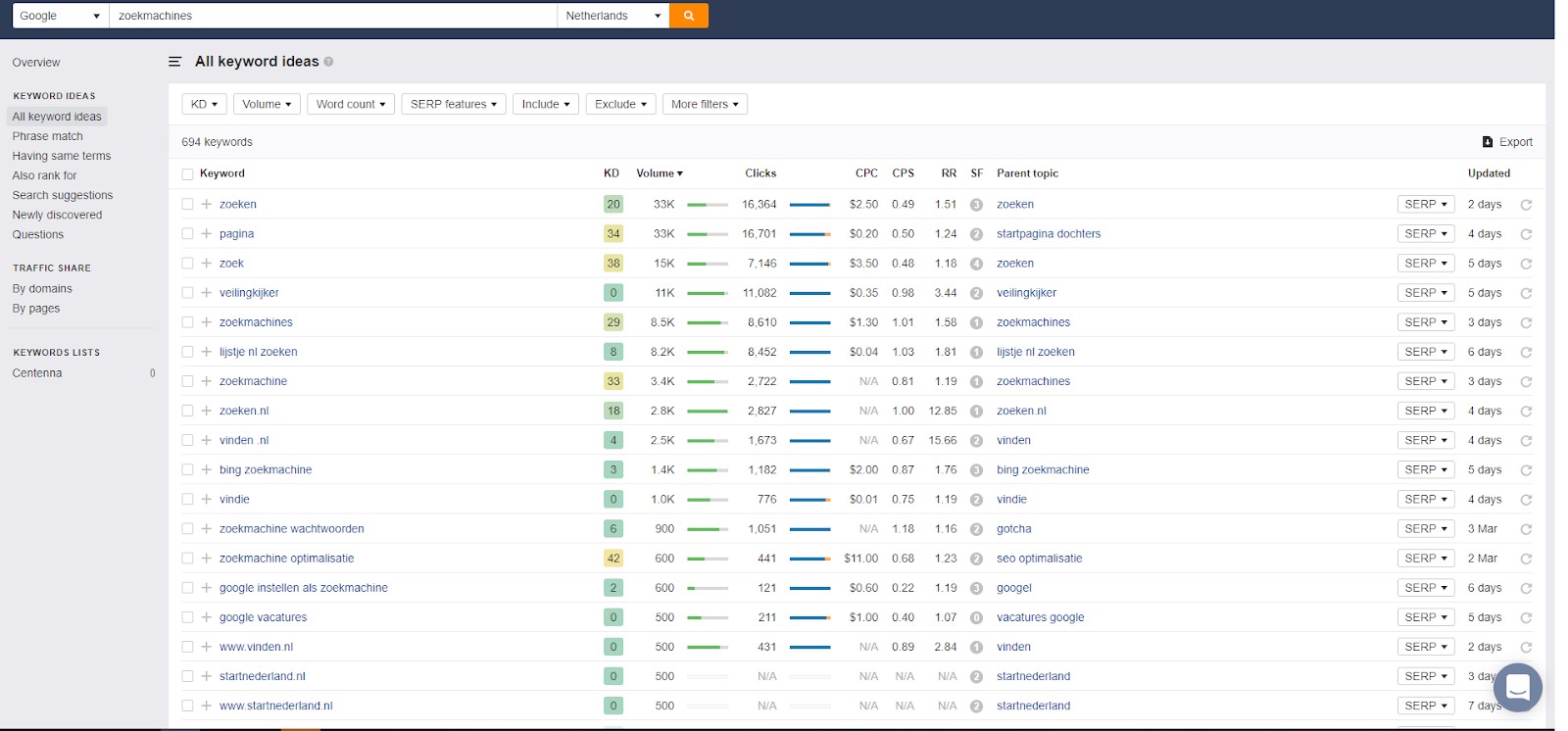This screenshot has width=1568, height=731.
Task: Open the KD filter dropdown
Action: click(204, 104)
